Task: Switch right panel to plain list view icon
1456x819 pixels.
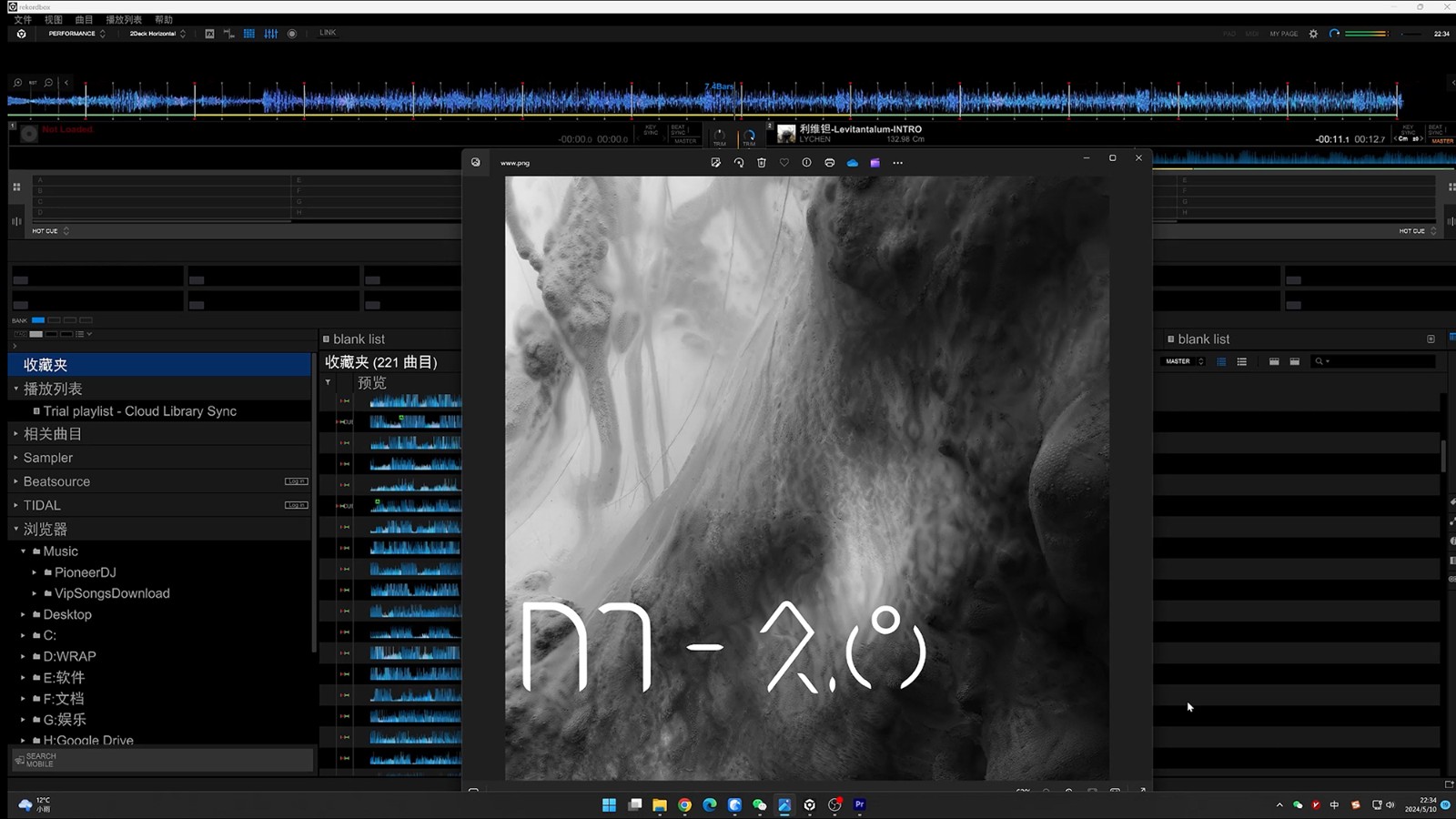Action: pyautogui.click(x=1241, y=362)
